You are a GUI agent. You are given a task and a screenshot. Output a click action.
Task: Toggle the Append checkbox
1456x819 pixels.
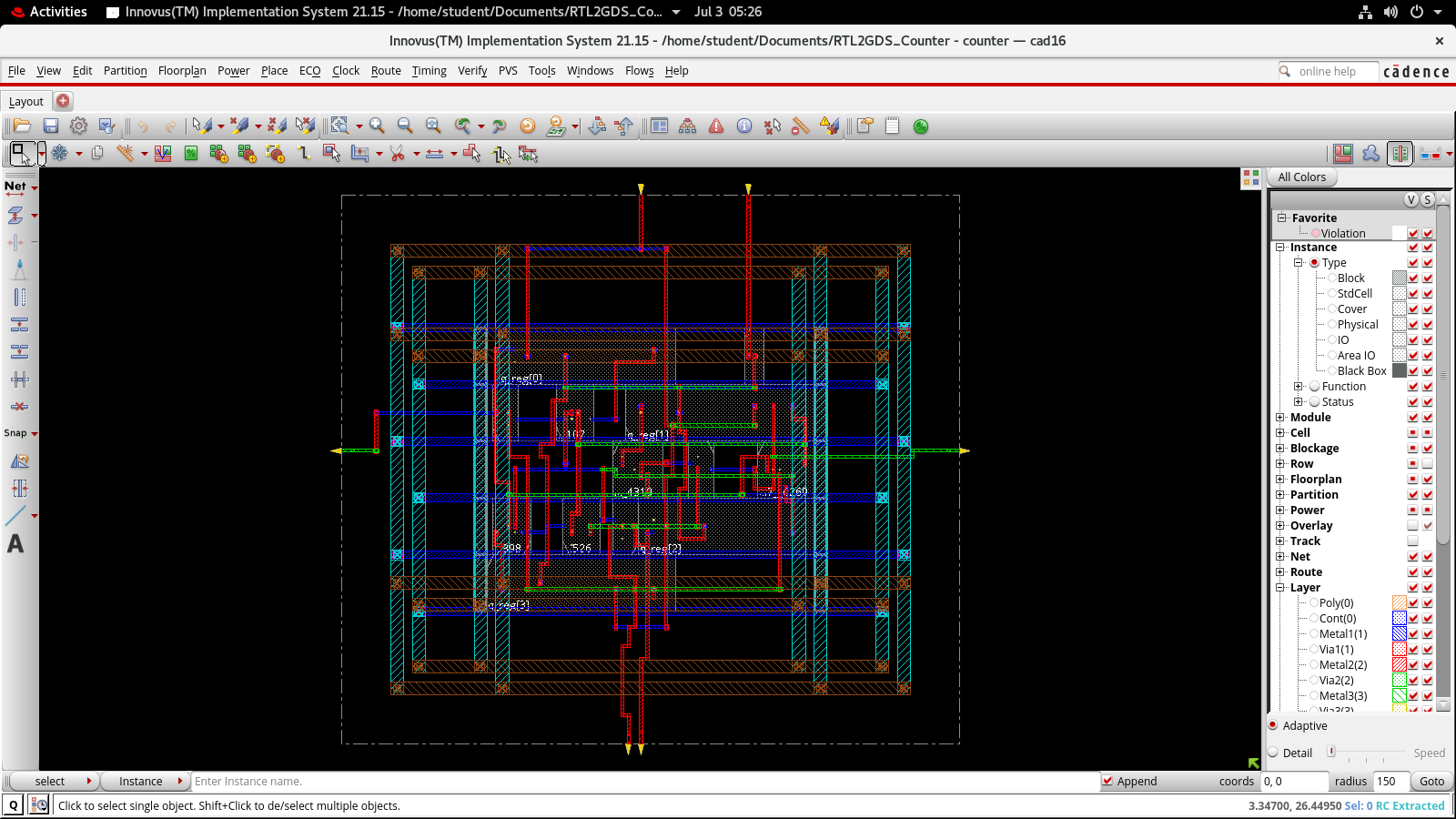[1107, 781]
